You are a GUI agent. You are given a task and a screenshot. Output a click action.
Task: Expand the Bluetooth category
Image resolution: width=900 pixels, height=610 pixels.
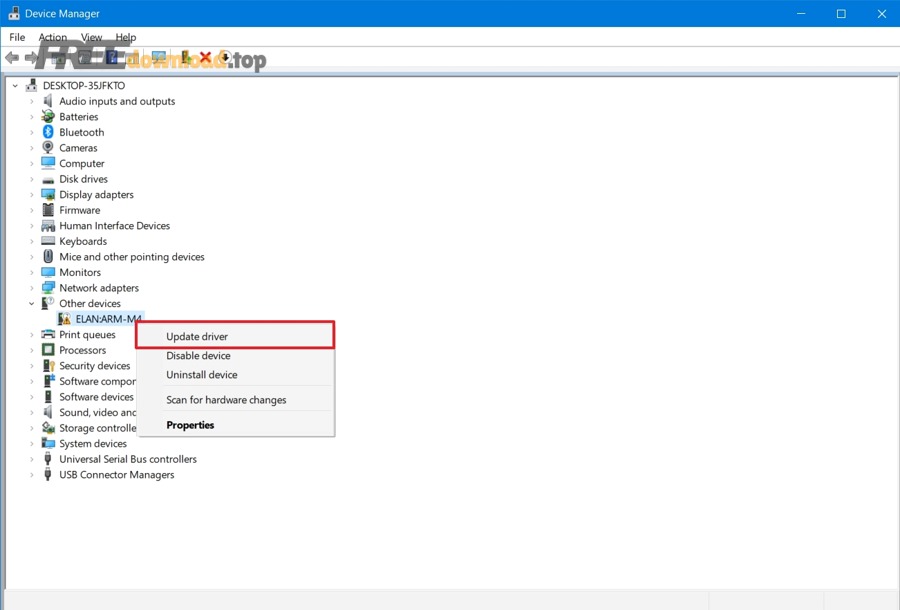click(32, 132)
